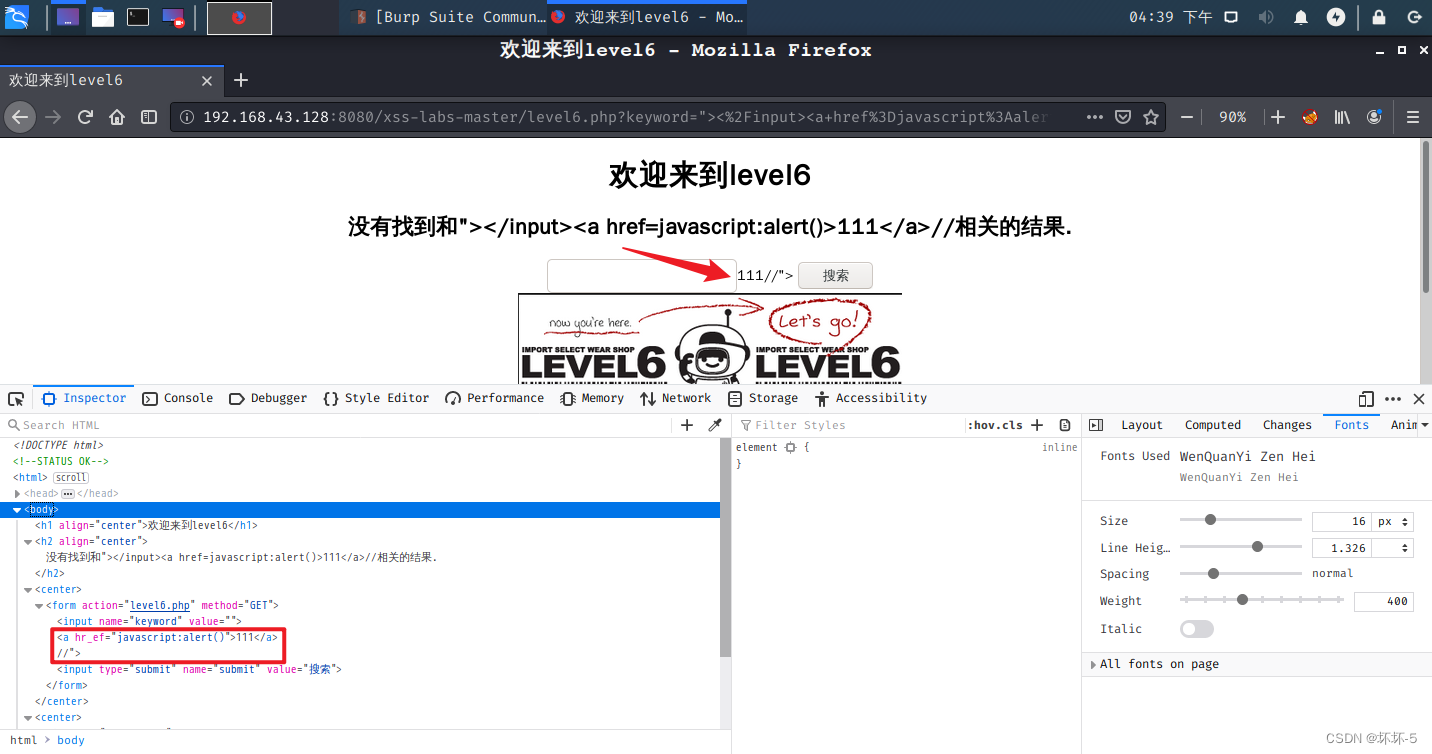Viewport: 1432px width, 754px height.
Task: Go to the Firefox home page
Action: pyautogui.click(x=117, y=117)
